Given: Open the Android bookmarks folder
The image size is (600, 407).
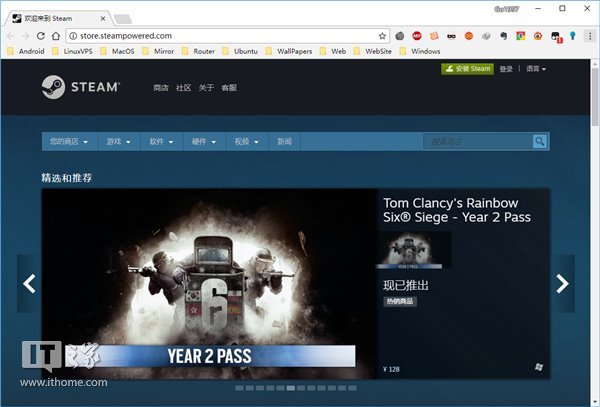Looking at the screenshot, I should (26, 51).
